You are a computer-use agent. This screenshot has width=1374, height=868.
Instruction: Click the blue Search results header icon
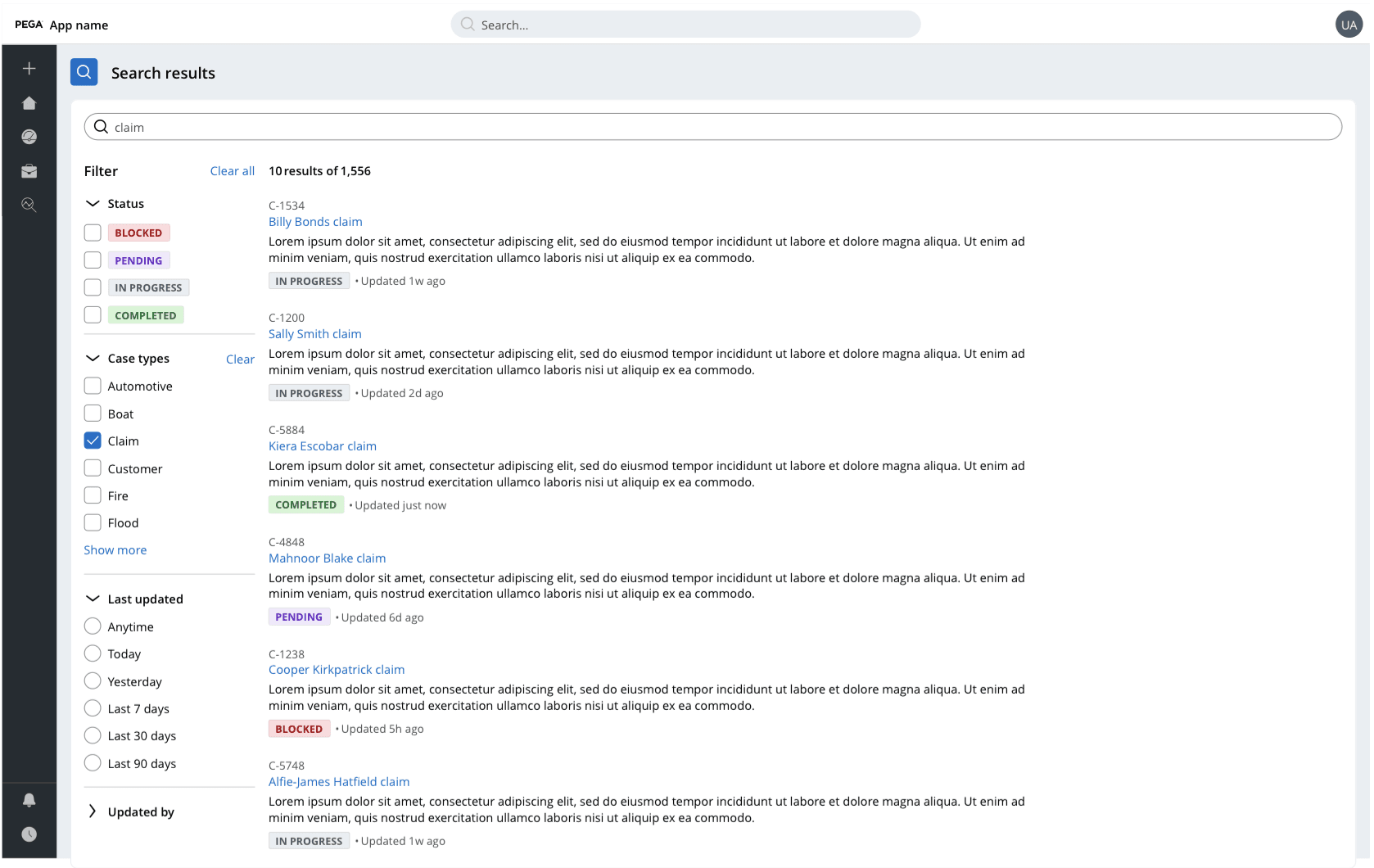(x=84, y=72)
